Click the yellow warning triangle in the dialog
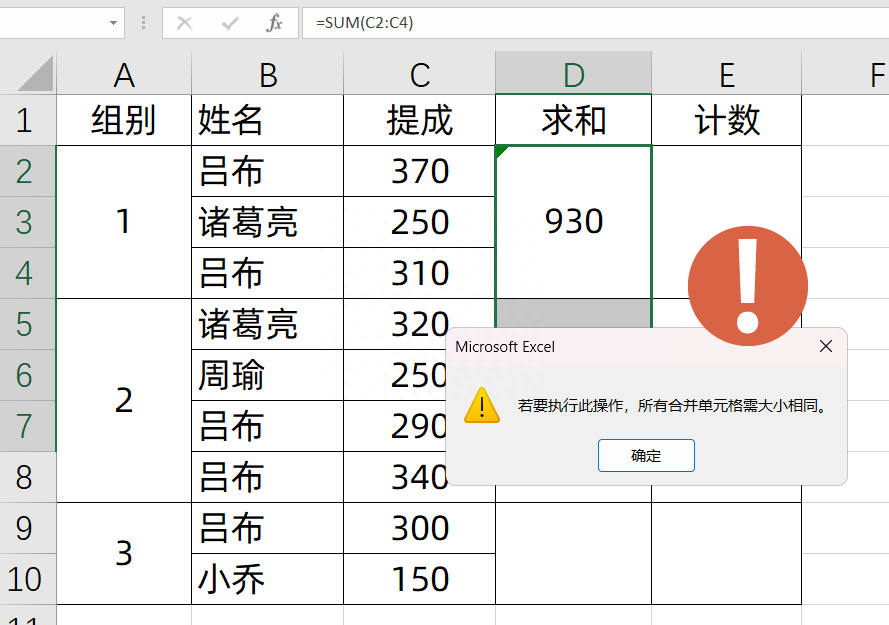 pyautogui.click(x=481, y=406)
